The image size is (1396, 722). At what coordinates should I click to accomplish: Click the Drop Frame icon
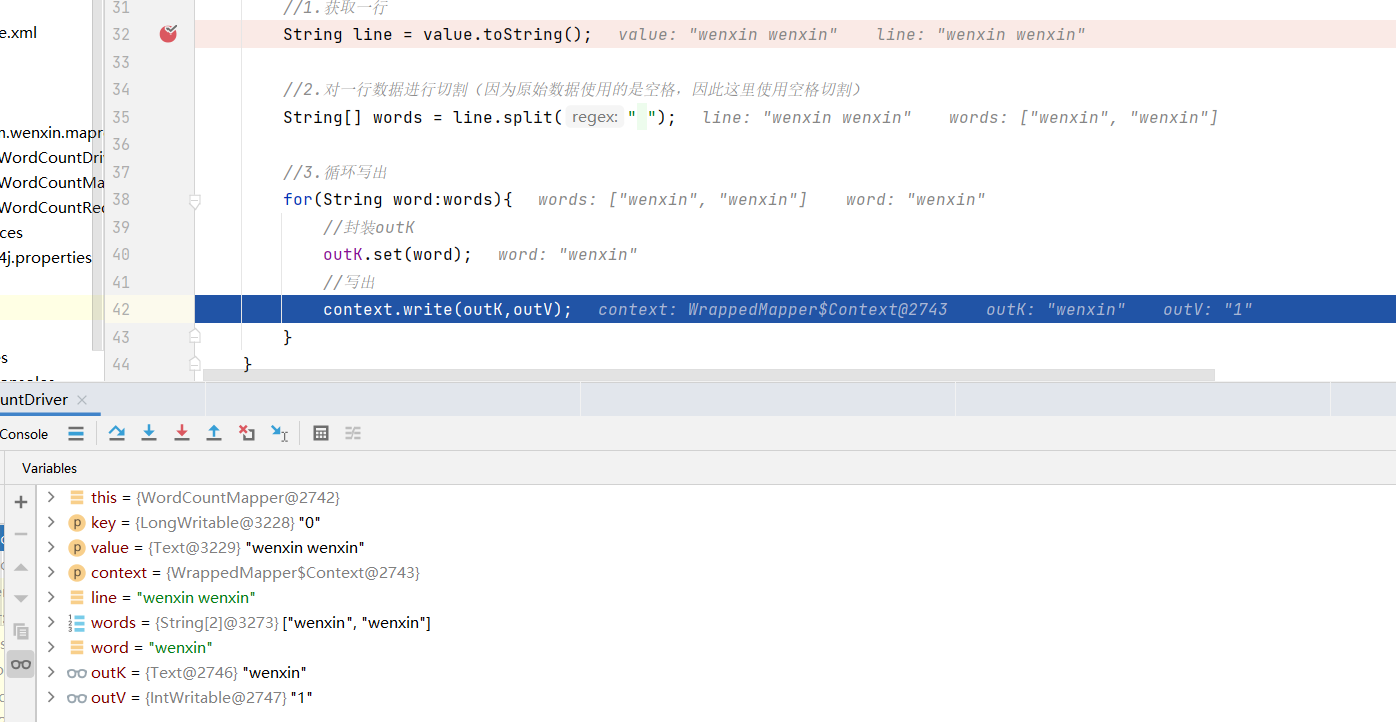coord(247,433)
